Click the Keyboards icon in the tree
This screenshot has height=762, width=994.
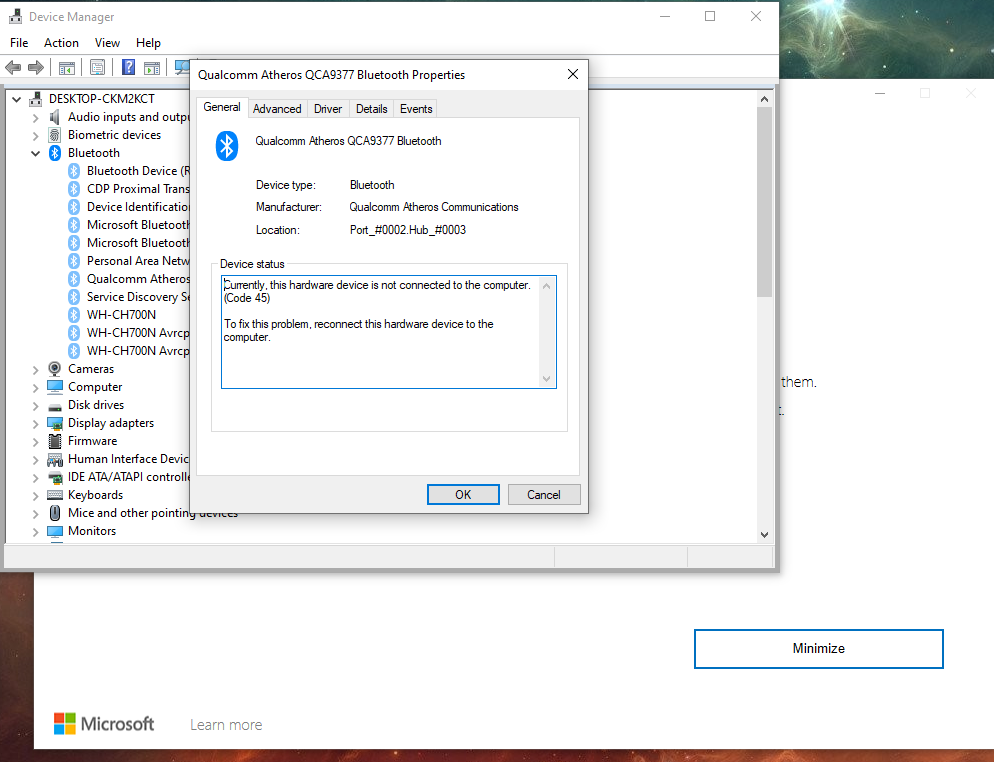(55, 494)
